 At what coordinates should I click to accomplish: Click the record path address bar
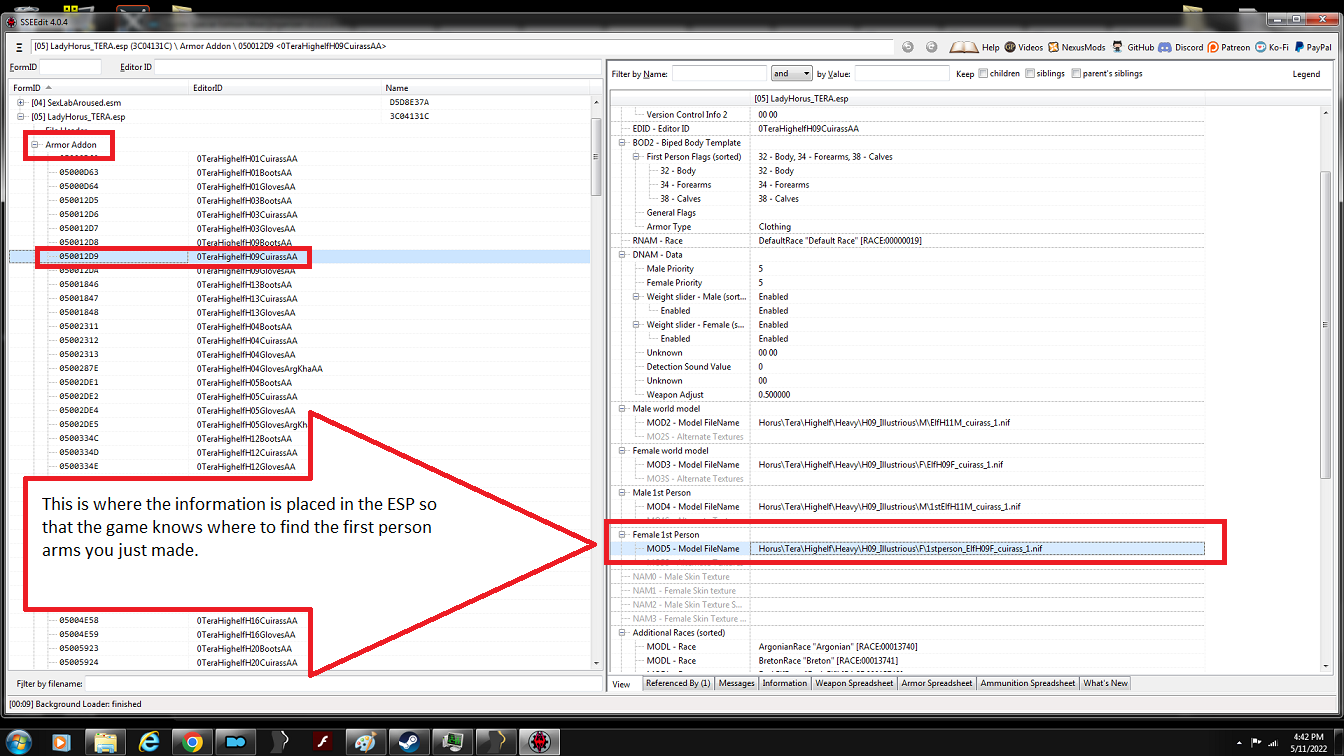pyautogui.click(x=462, y=47)
